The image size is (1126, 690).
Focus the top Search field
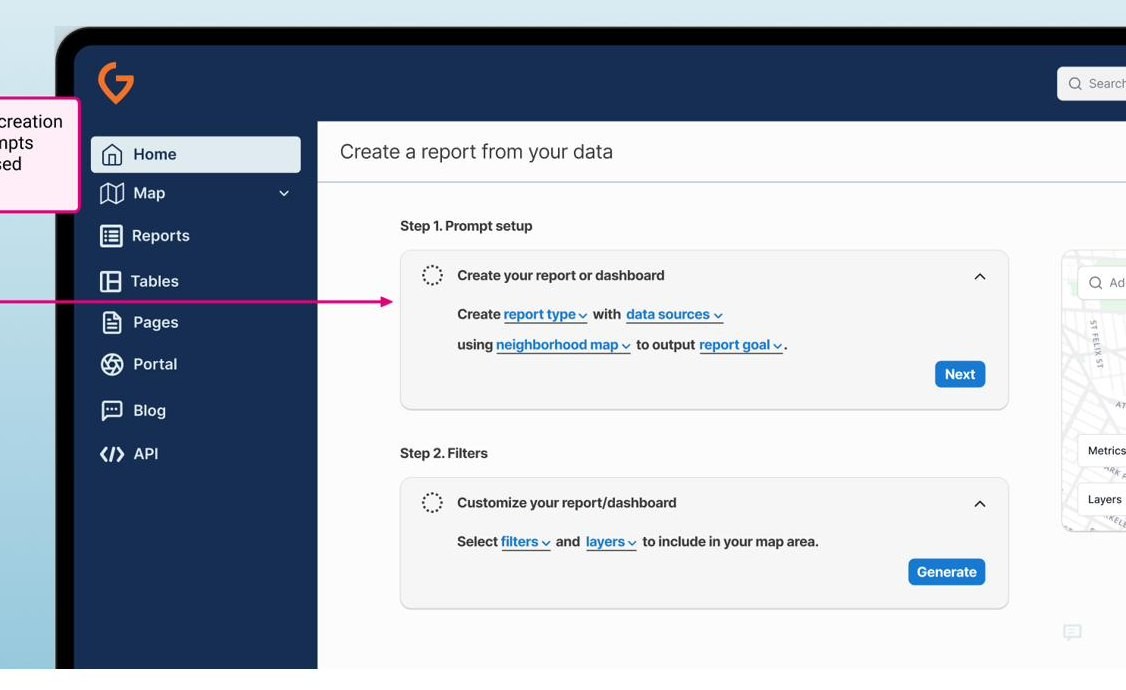pos(1092,84)
